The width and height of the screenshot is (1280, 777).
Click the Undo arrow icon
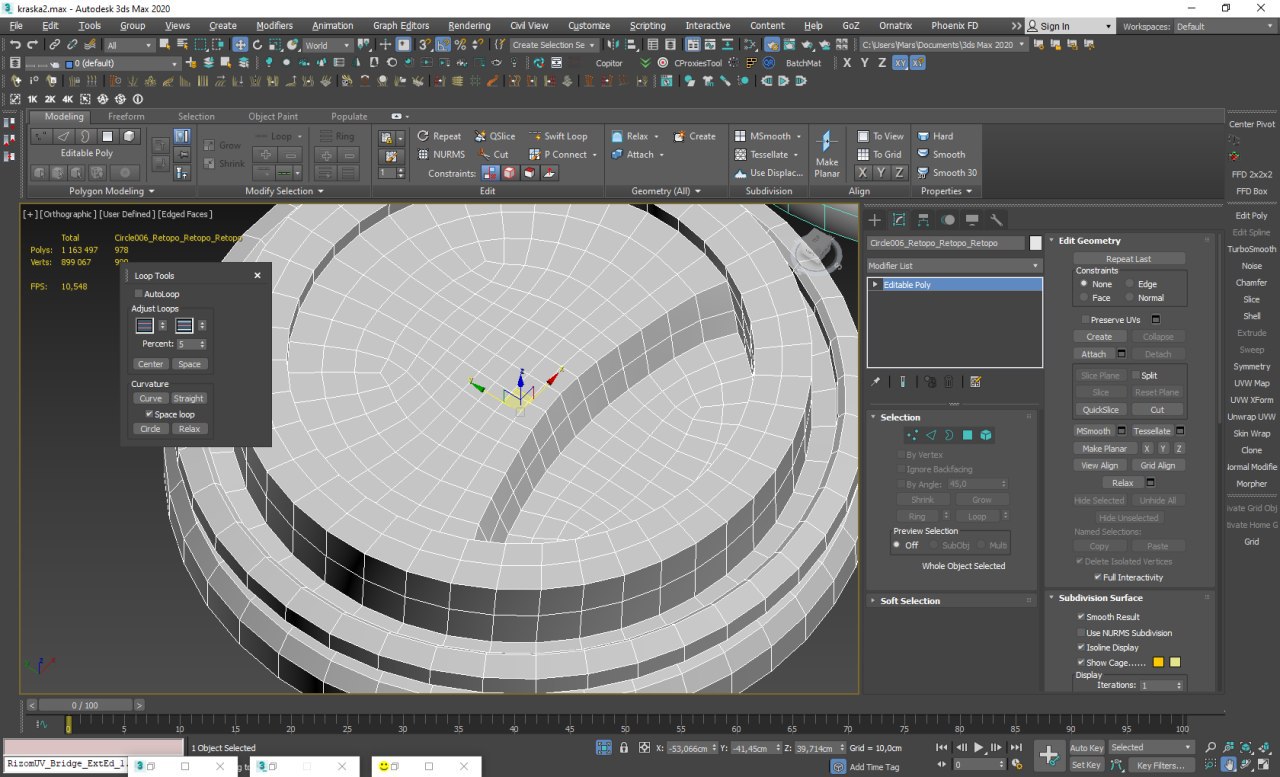click(x=15, y=45)
